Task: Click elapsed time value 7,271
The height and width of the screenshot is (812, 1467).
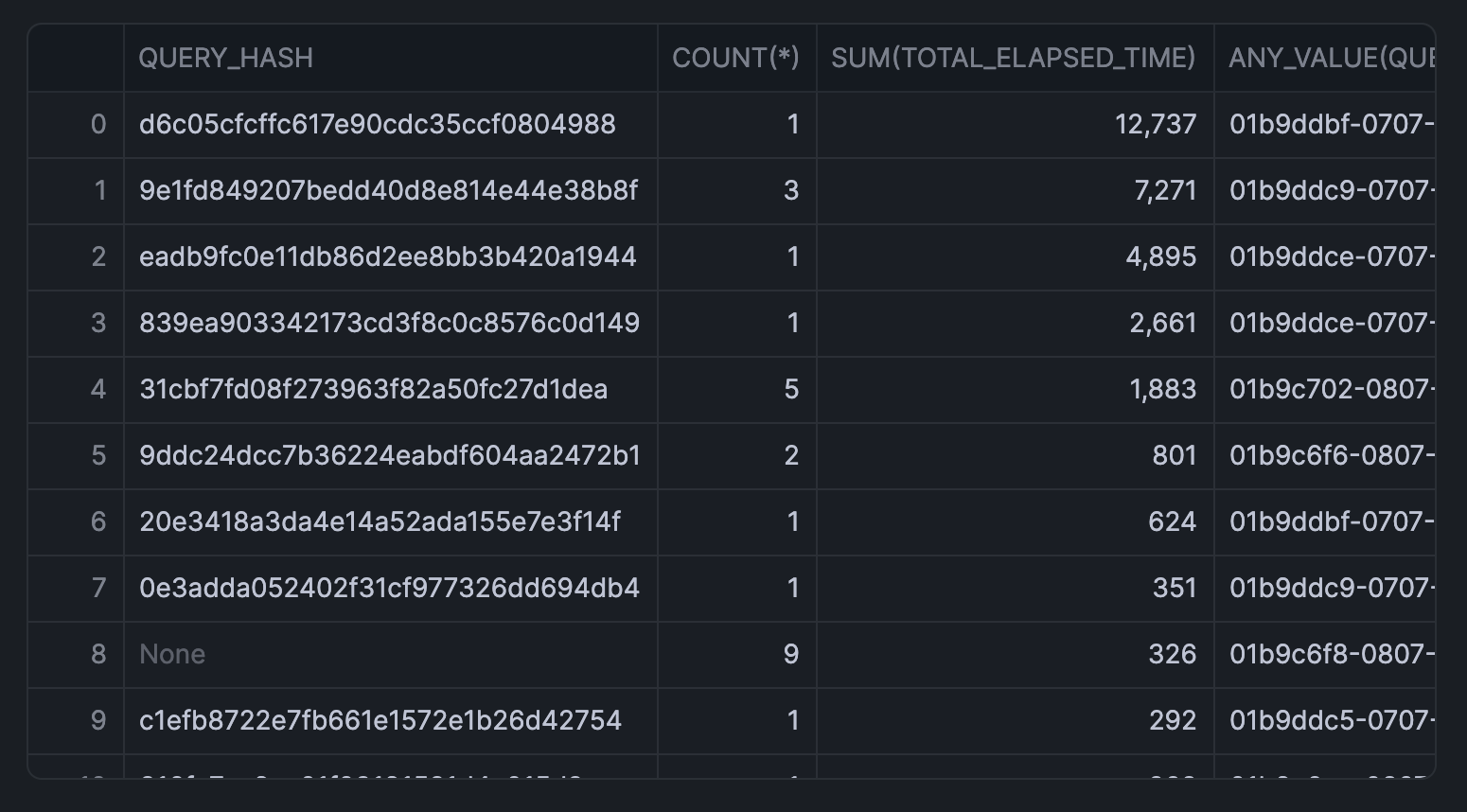Action: pyautogui.click(x=1164, y=191)
